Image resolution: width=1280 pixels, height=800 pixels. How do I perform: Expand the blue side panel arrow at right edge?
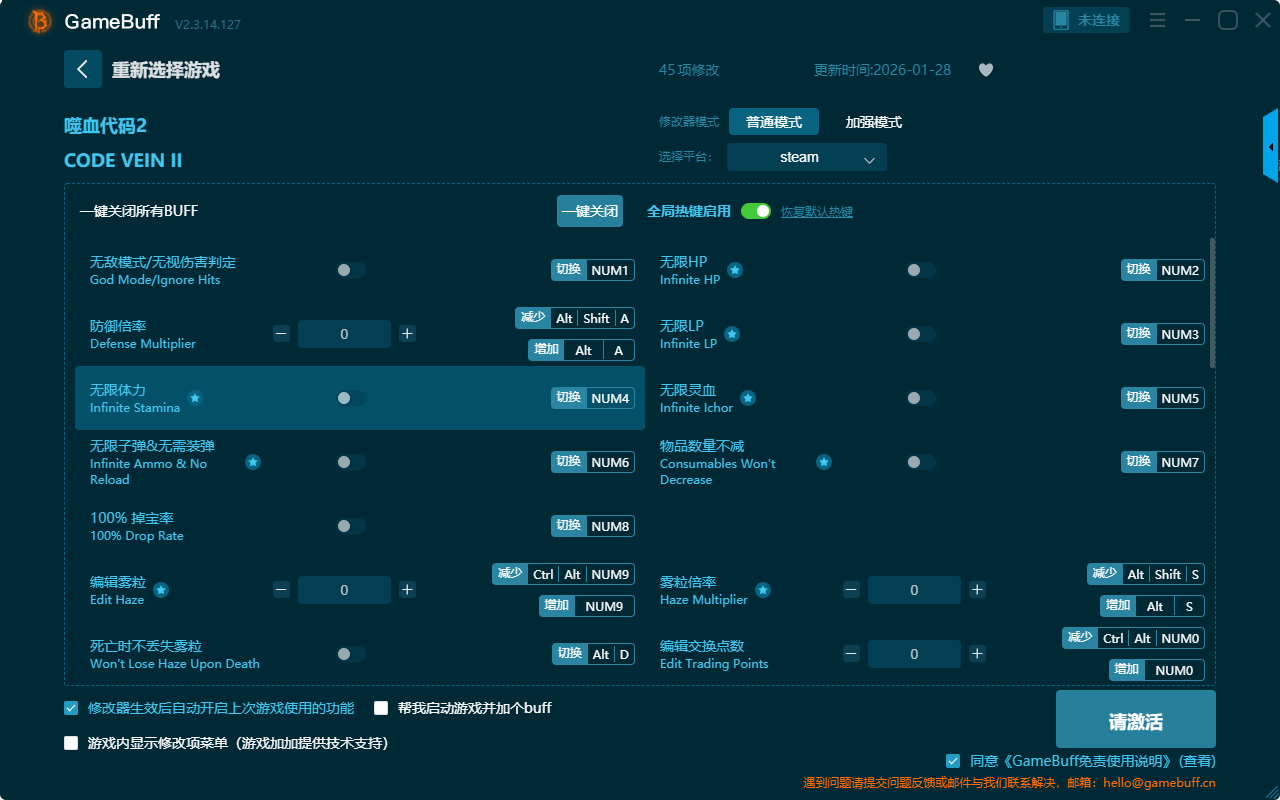point(1271,147)
